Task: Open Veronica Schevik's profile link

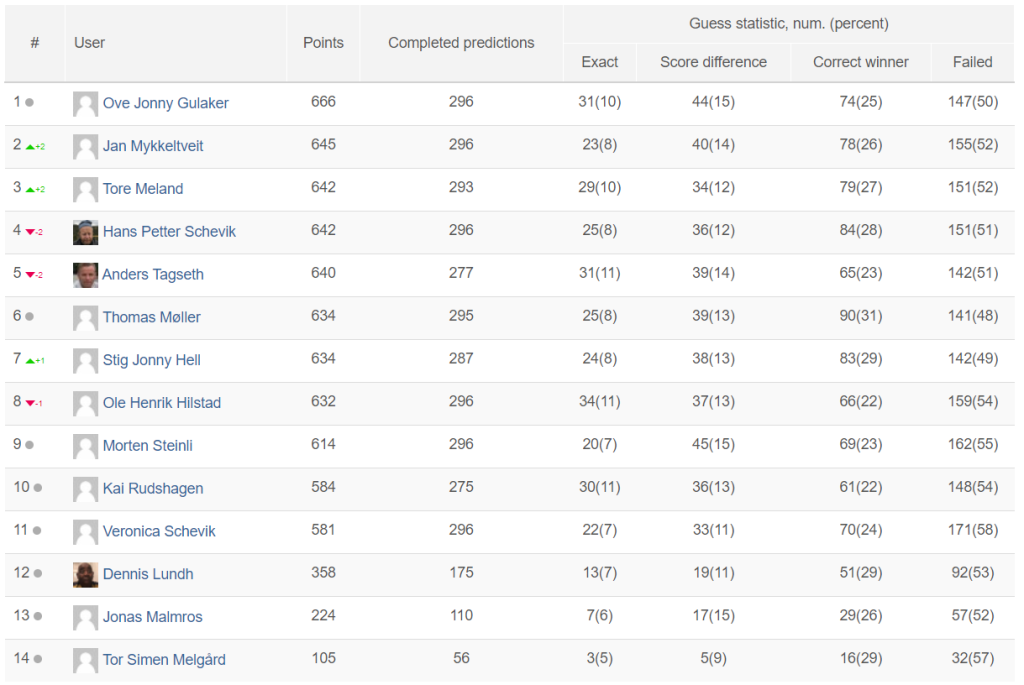Action: coord(159,531)
